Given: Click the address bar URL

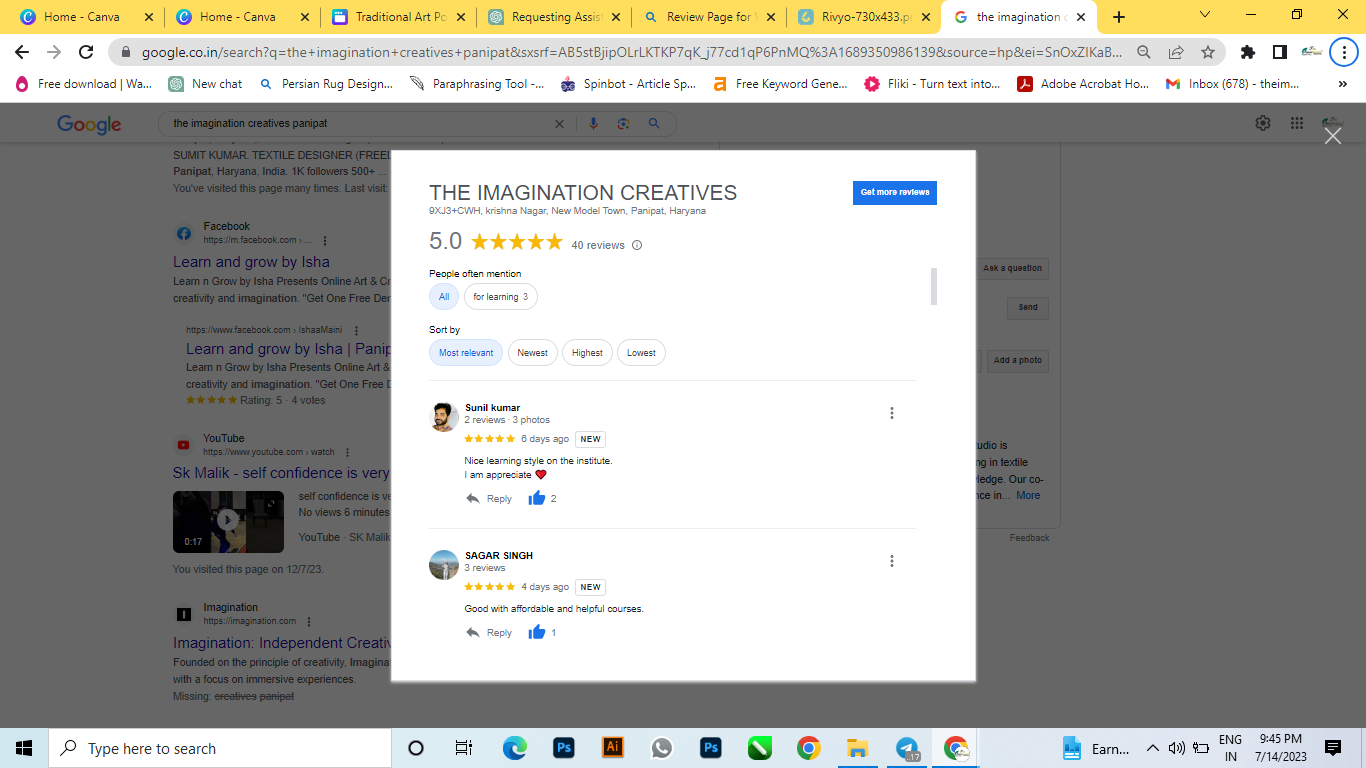Looking at the screenshot, I should click(x=632, y=52).
